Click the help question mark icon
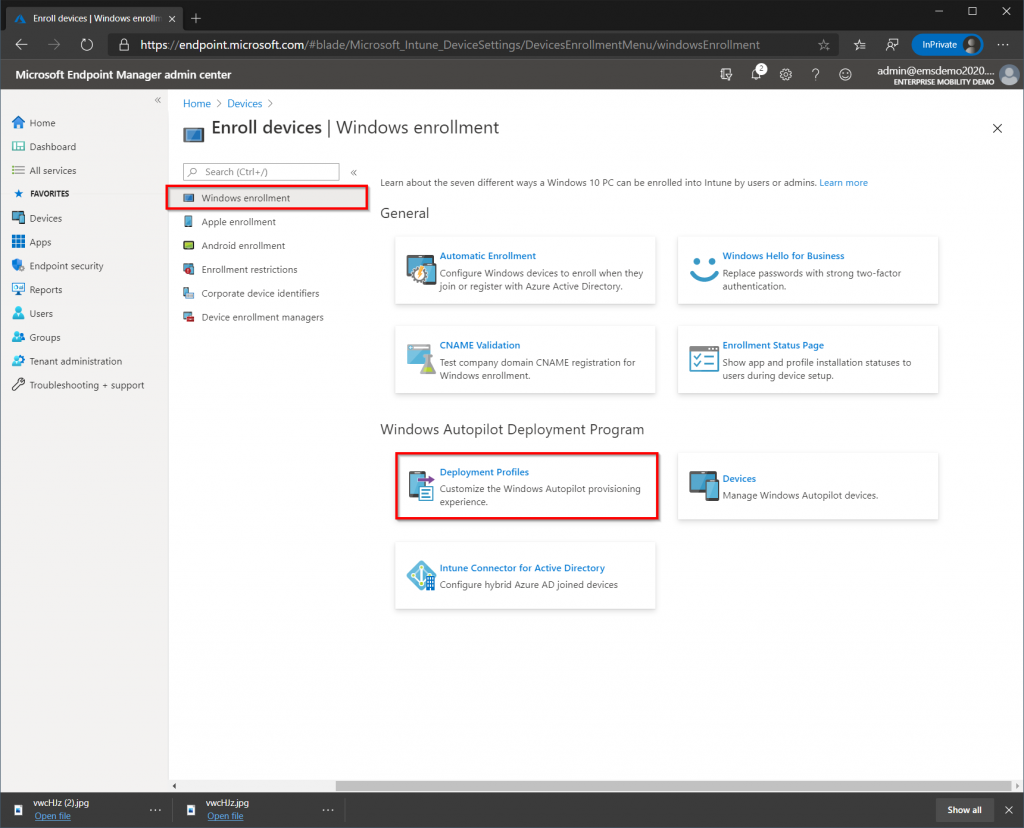 click(815, 74)
